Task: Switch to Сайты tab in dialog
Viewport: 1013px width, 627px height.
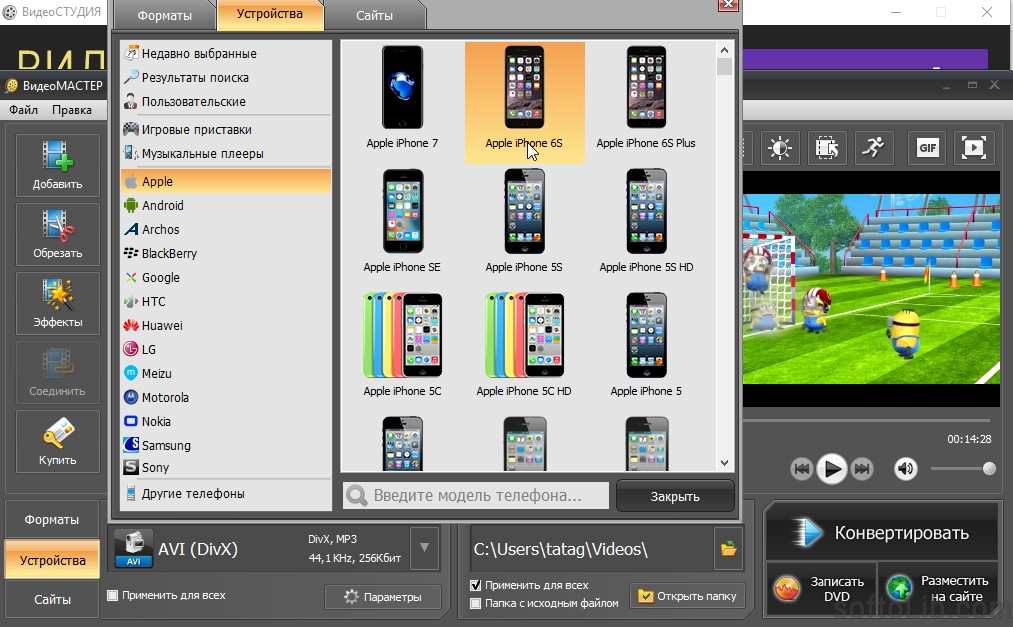Action: coord(374,15)
